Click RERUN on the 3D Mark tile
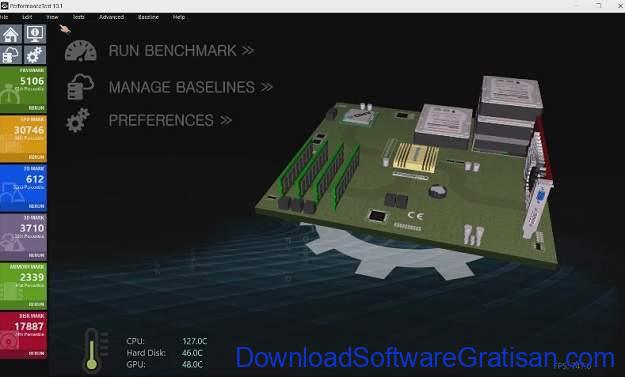Screen dimensions: 625x377 (36, 255)
